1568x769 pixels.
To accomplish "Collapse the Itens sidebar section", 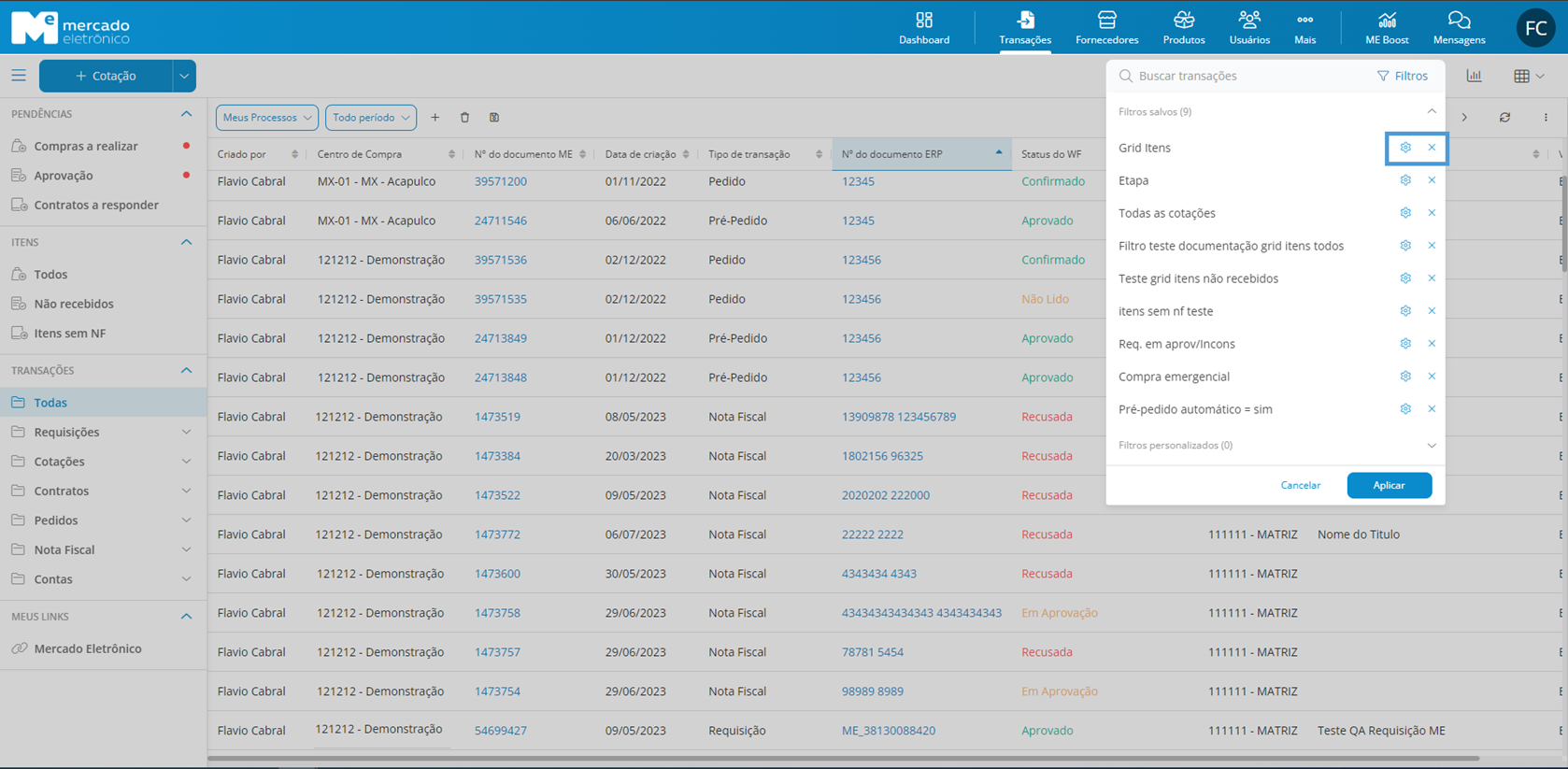I will tap(186, 242).
